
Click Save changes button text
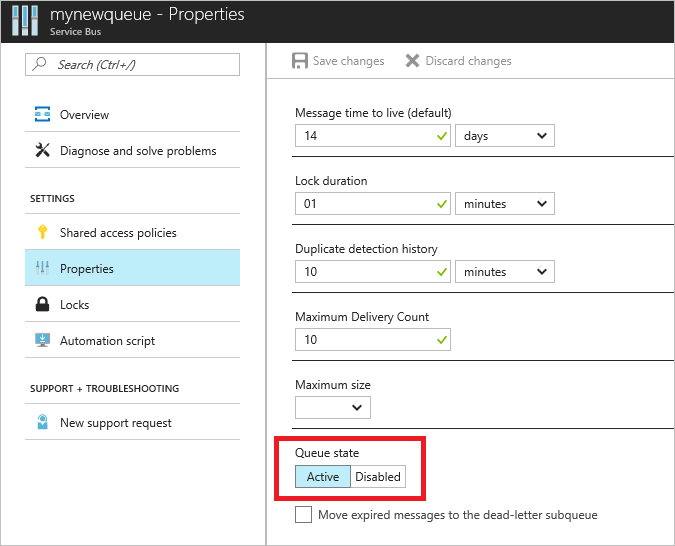click(x=348, y=61)
